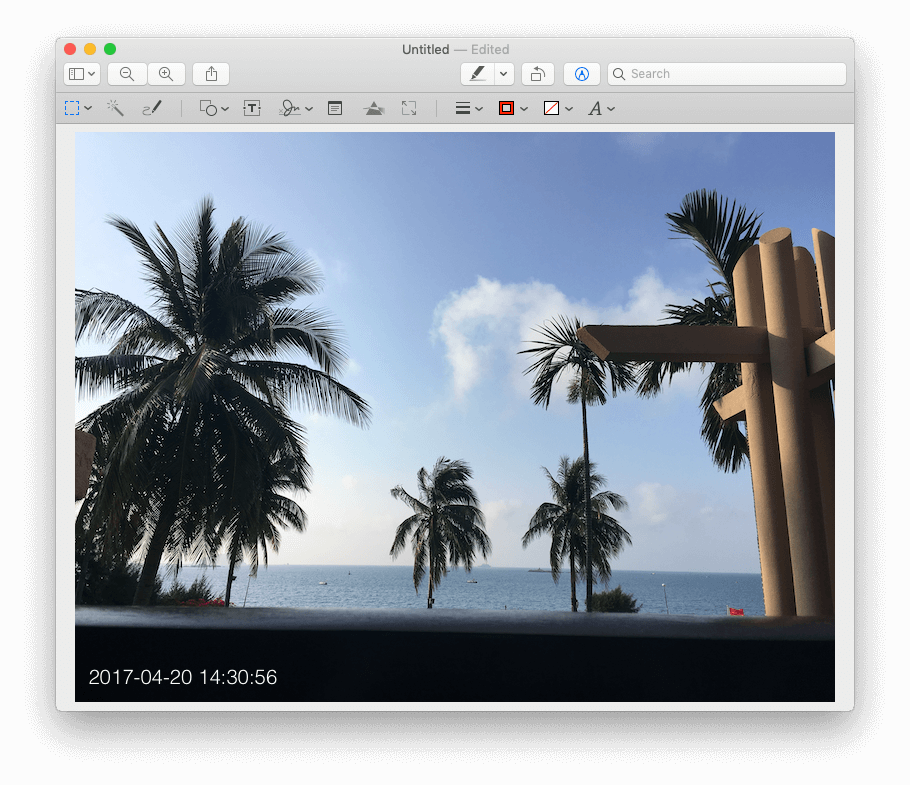Image resolution: width=910 pixels, height=785 pixels.
Task: Open the Adjust Size tool
Action: pos(408,107)
